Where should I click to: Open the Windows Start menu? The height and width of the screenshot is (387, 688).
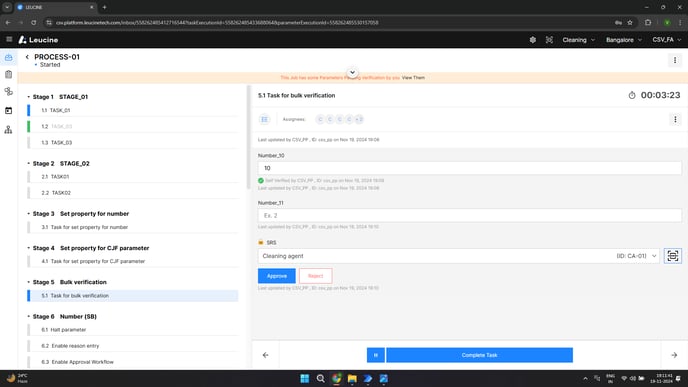pos(305,379)
